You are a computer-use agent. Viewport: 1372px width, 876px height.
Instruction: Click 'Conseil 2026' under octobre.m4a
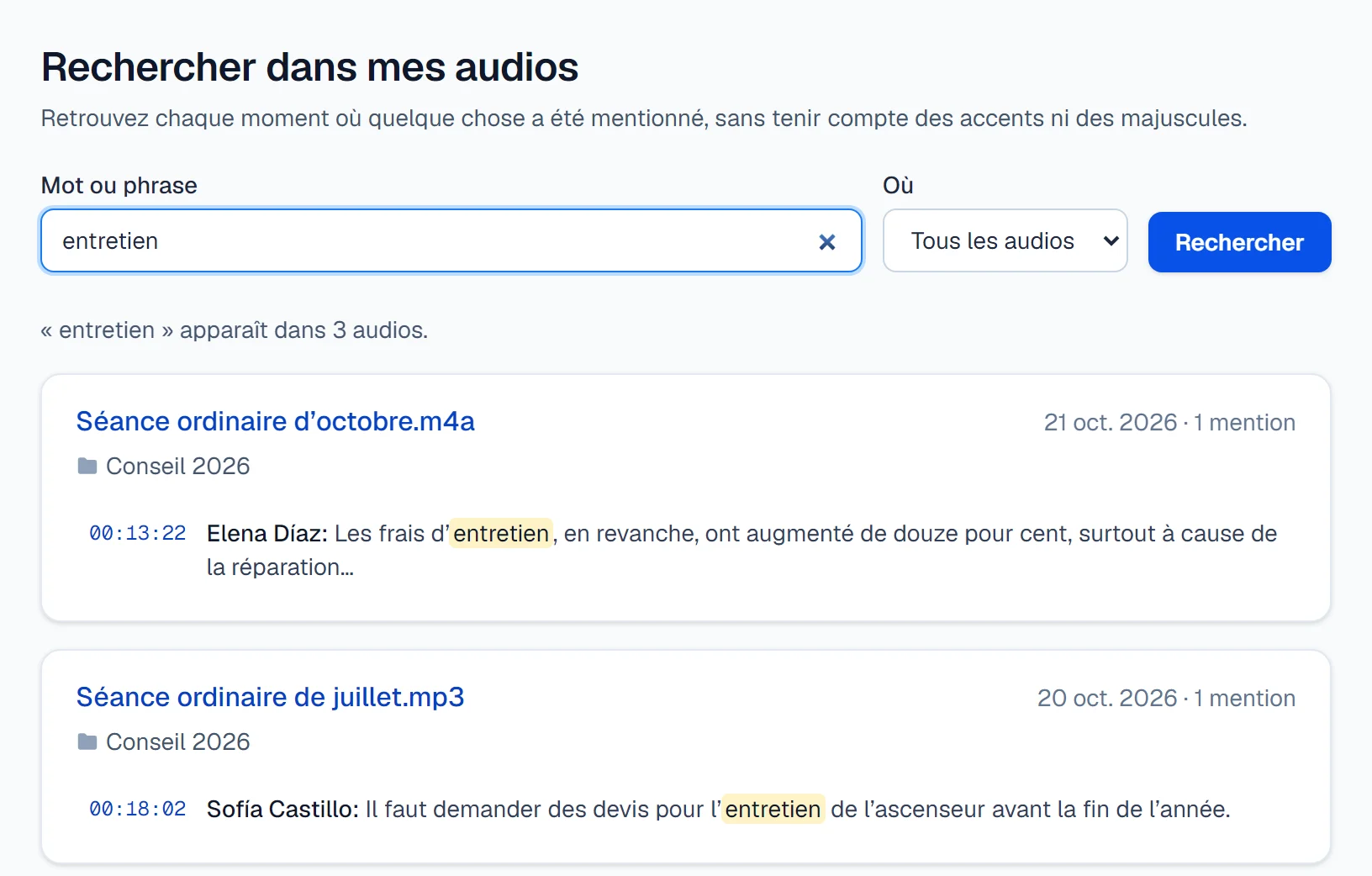[178, 466]
